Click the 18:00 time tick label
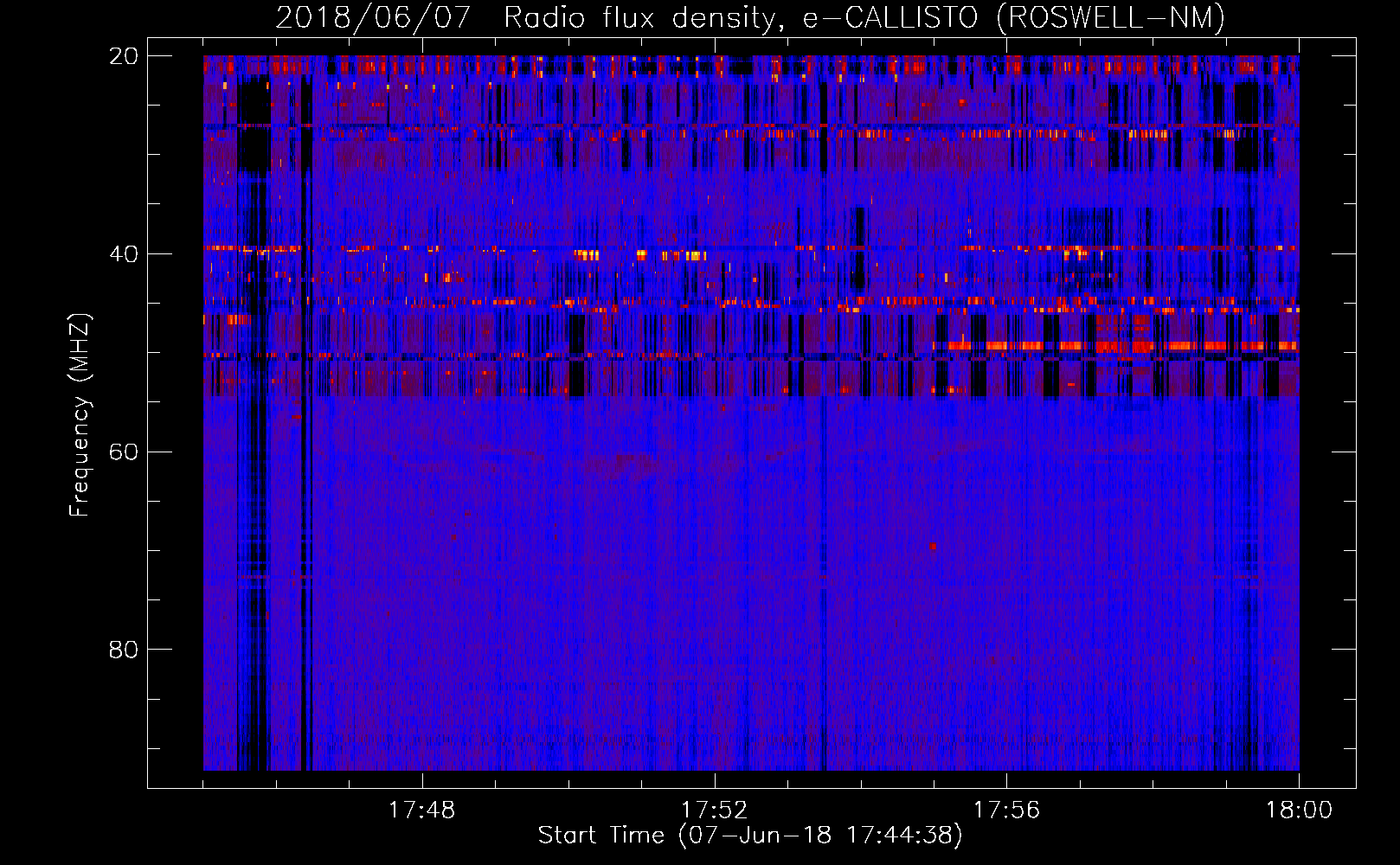Screen dimensions: 1400x865 coord(1299,810)
